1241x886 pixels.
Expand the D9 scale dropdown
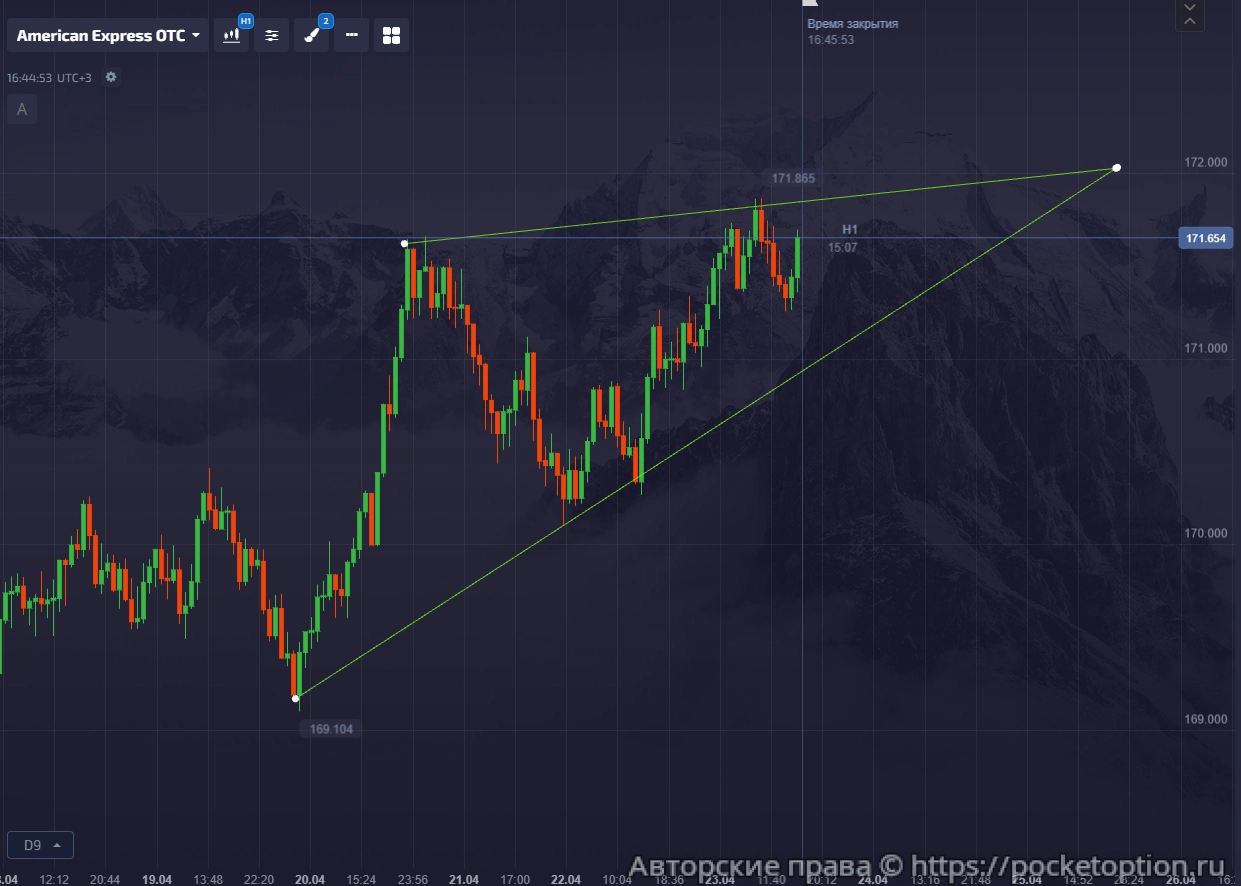tap(40, 845)
